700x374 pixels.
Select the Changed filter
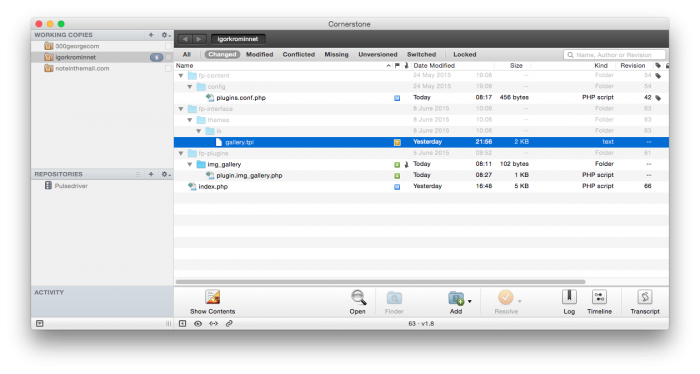pos(222,54)
